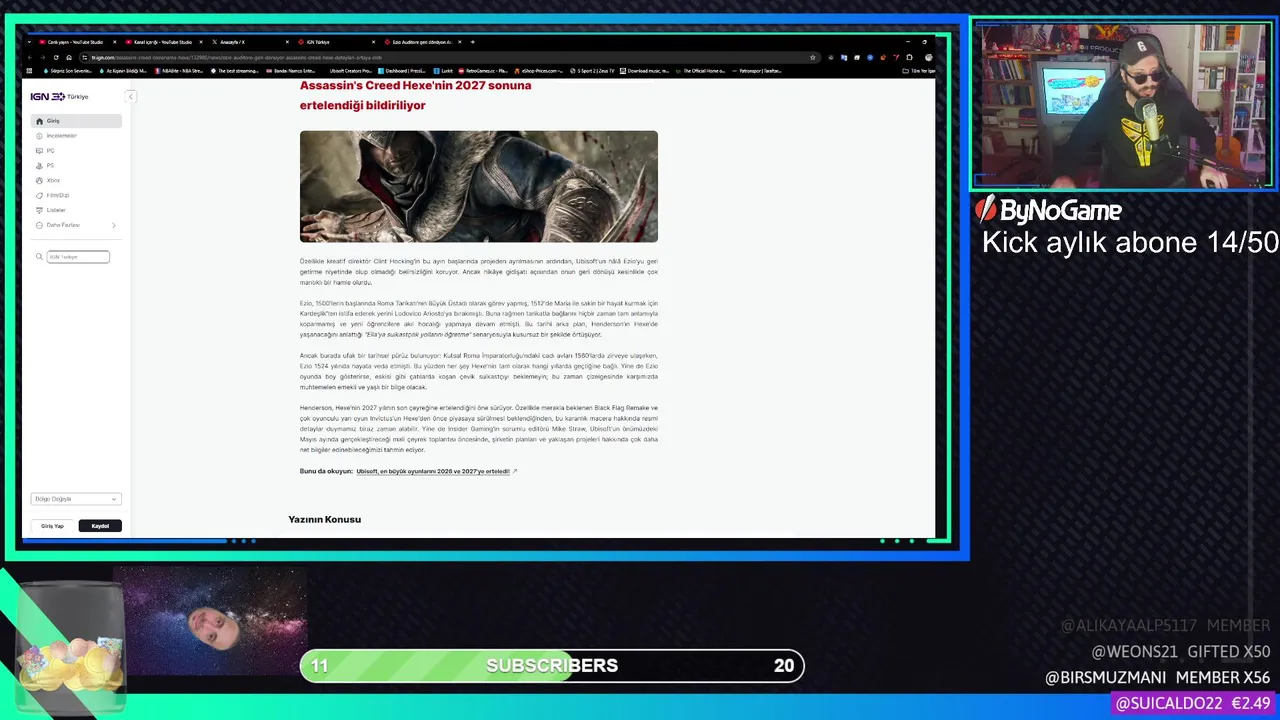Open the eShop-Prices.com bookmark

point(539,71)
